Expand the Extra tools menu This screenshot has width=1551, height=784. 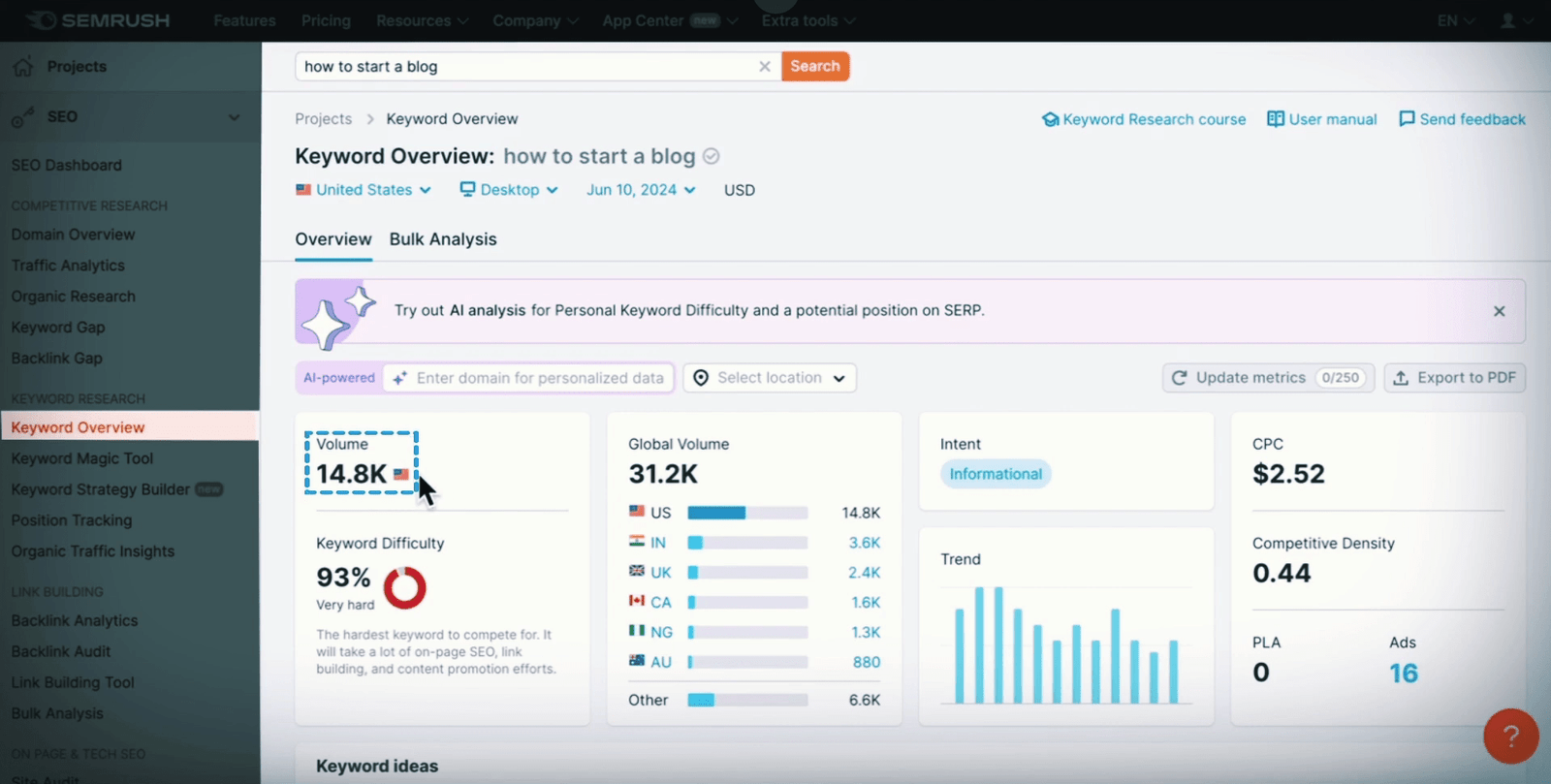tap(808, 20)
